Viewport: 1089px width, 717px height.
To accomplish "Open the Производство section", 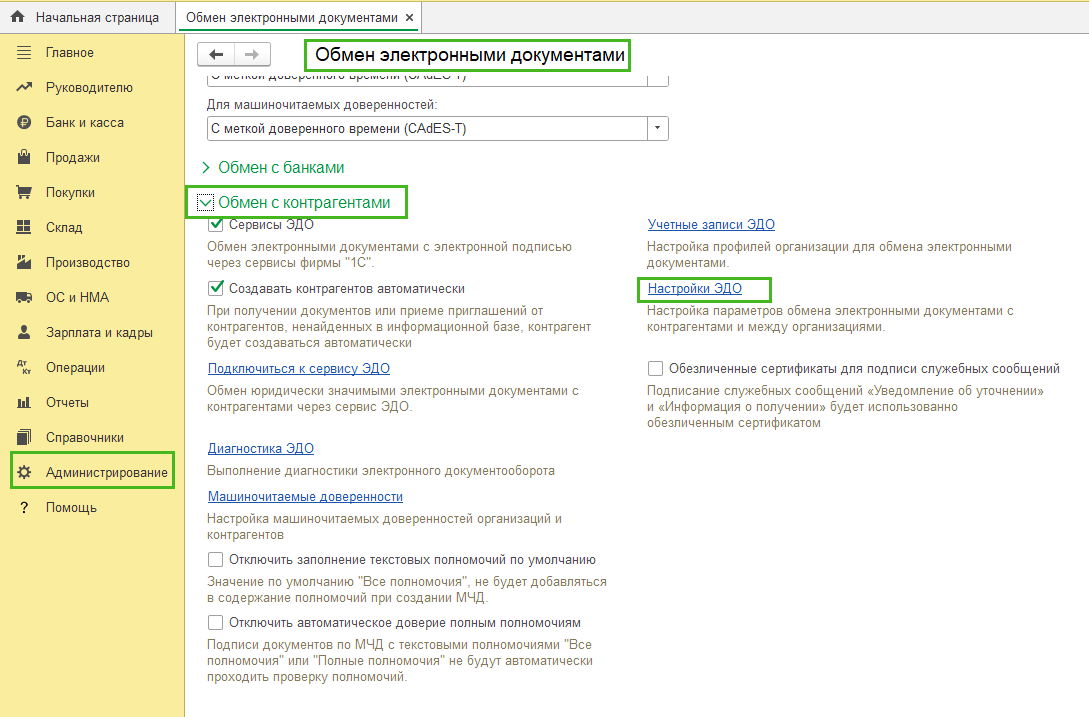I will click(x=88, y=263).
